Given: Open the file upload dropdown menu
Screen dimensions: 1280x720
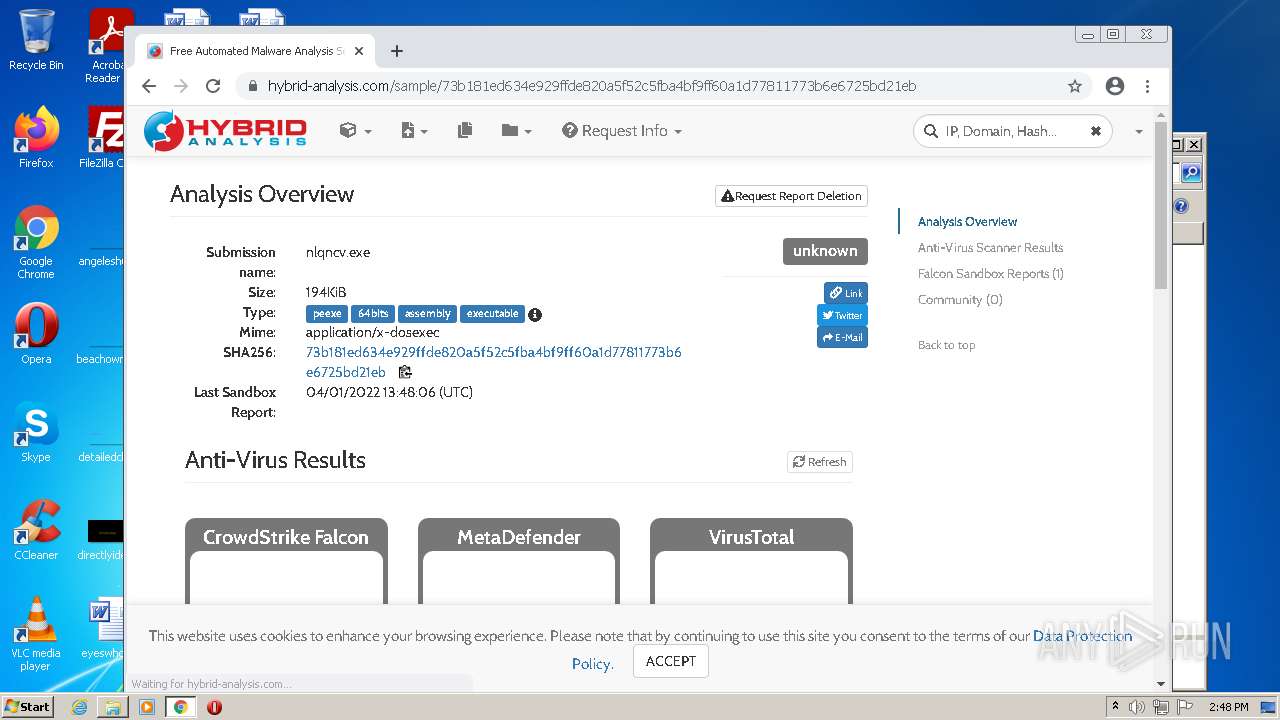Looking at the screenshot, I should click(414, 131).
